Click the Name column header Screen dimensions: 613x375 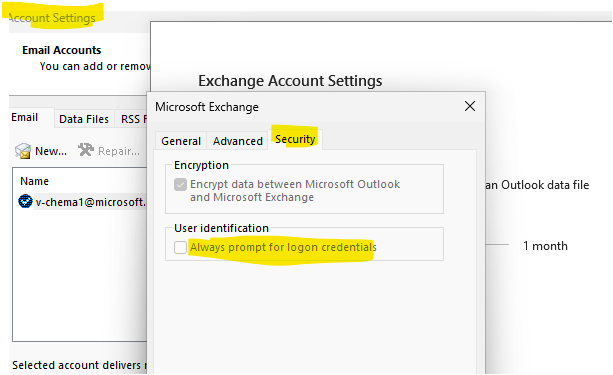34,181
